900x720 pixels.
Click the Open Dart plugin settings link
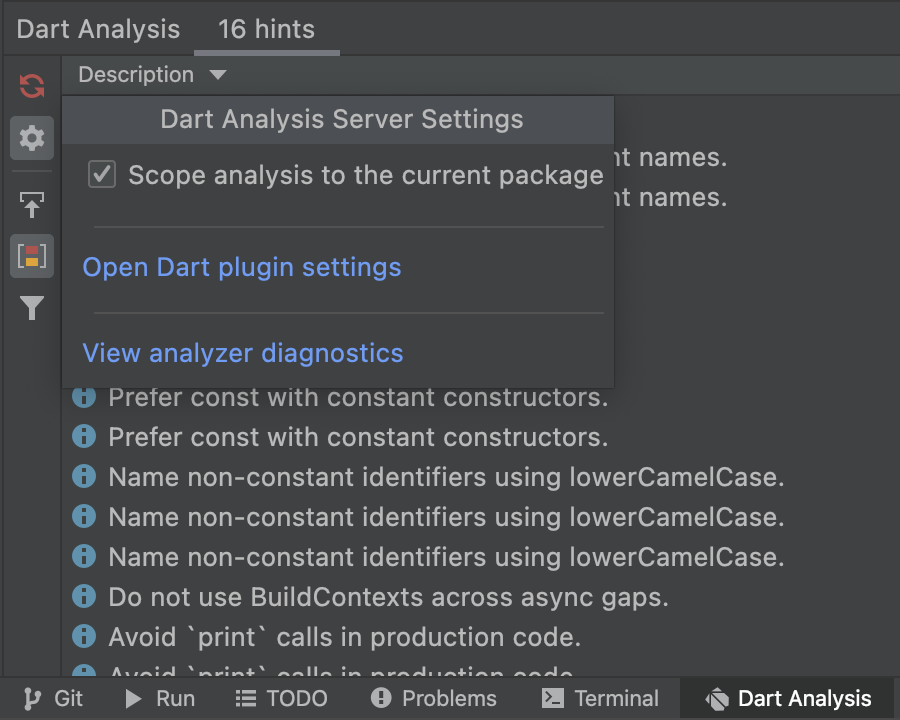point(242,267)
